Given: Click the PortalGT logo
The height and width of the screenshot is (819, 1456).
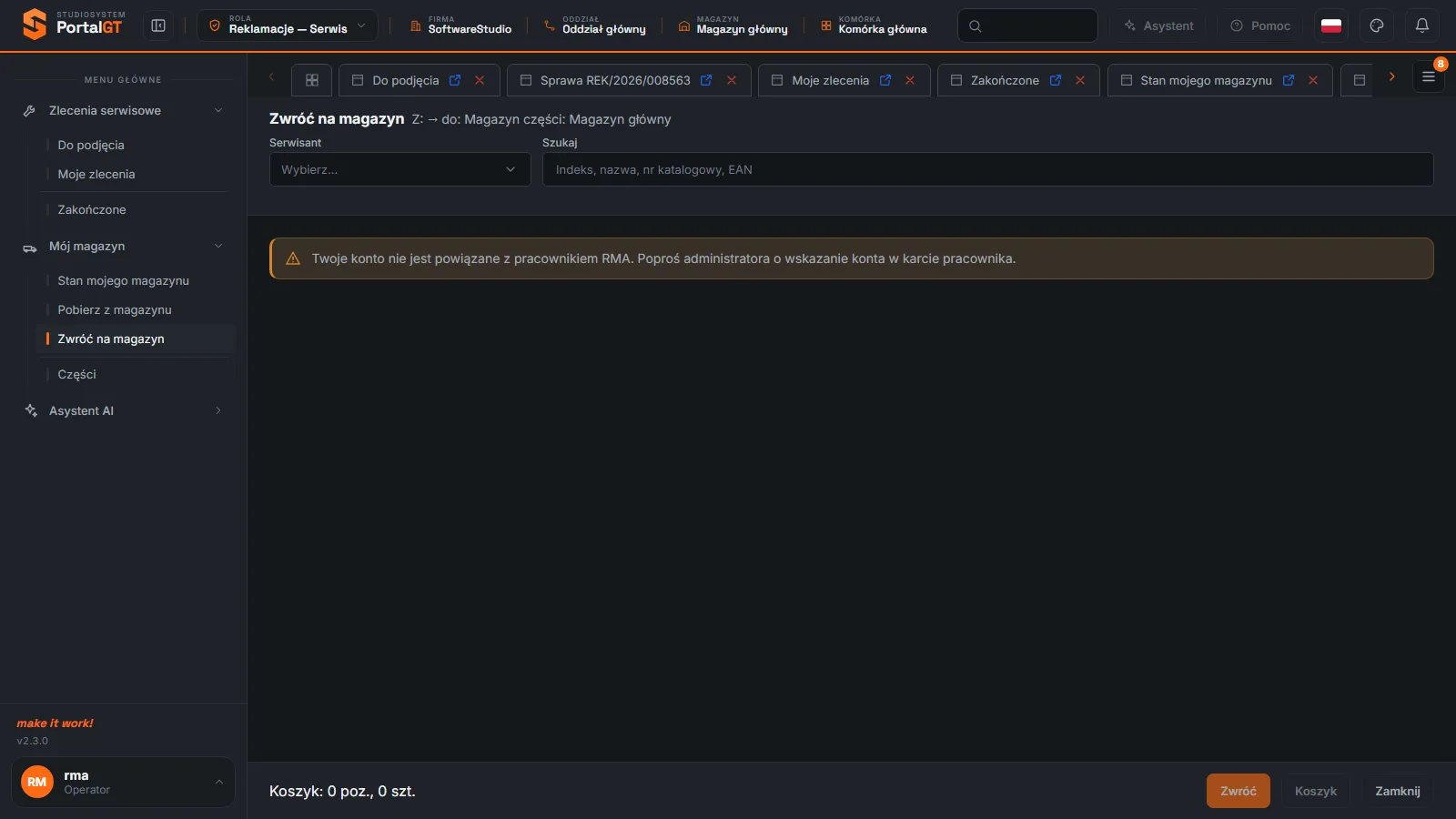Looking at the screenshot, I should [x=73, y=25].
